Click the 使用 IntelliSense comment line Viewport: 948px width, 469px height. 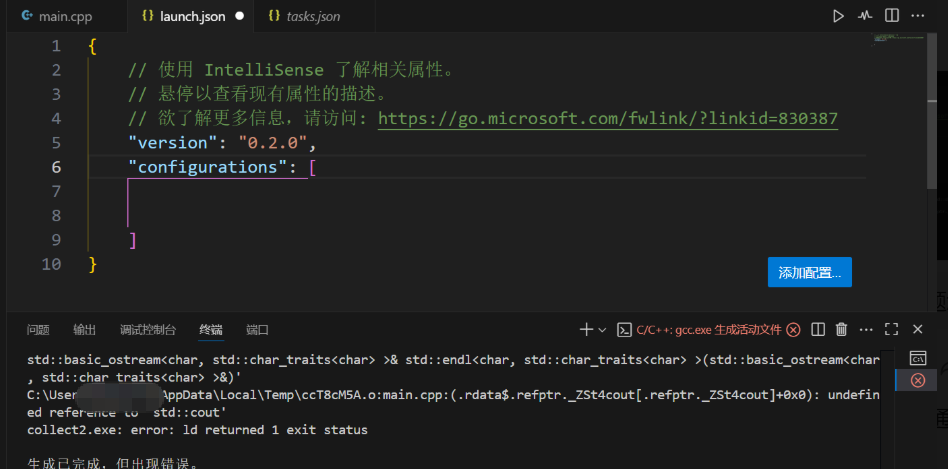coord(291,70)
